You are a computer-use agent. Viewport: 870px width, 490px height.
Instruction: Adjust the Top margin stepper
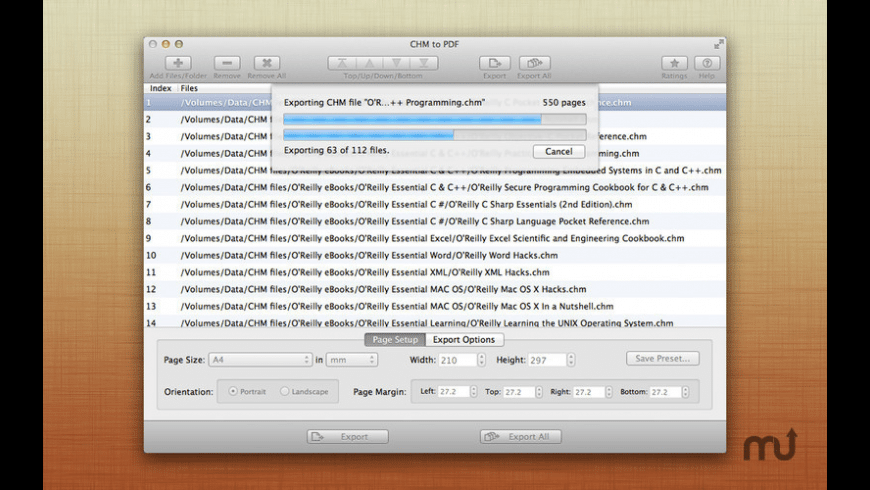tap(539, 391)
